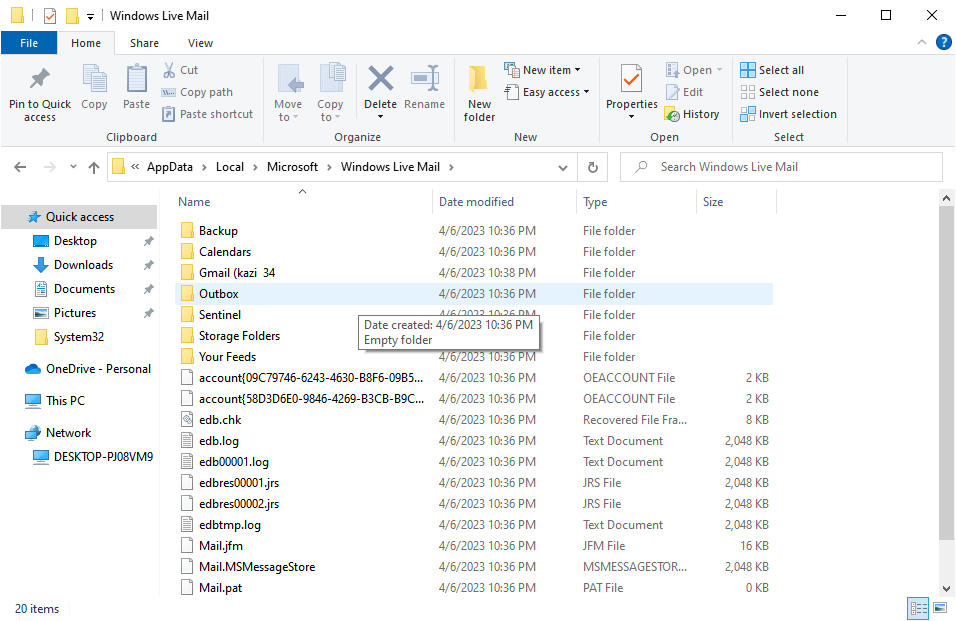Customize Quick Access Toolbar dropdown
Screen dimensions: 956x621
click(x=90, y=16)
